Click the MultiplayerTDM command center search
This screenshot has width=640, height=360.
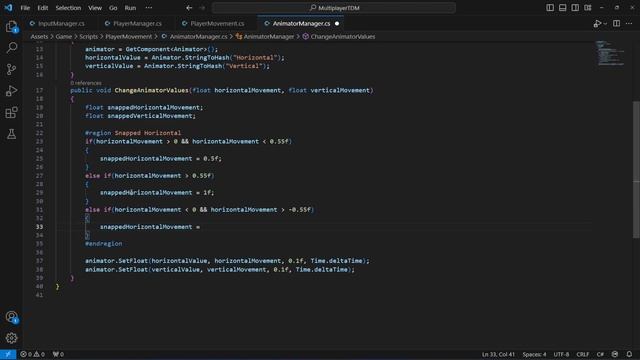tap(334, 8)
